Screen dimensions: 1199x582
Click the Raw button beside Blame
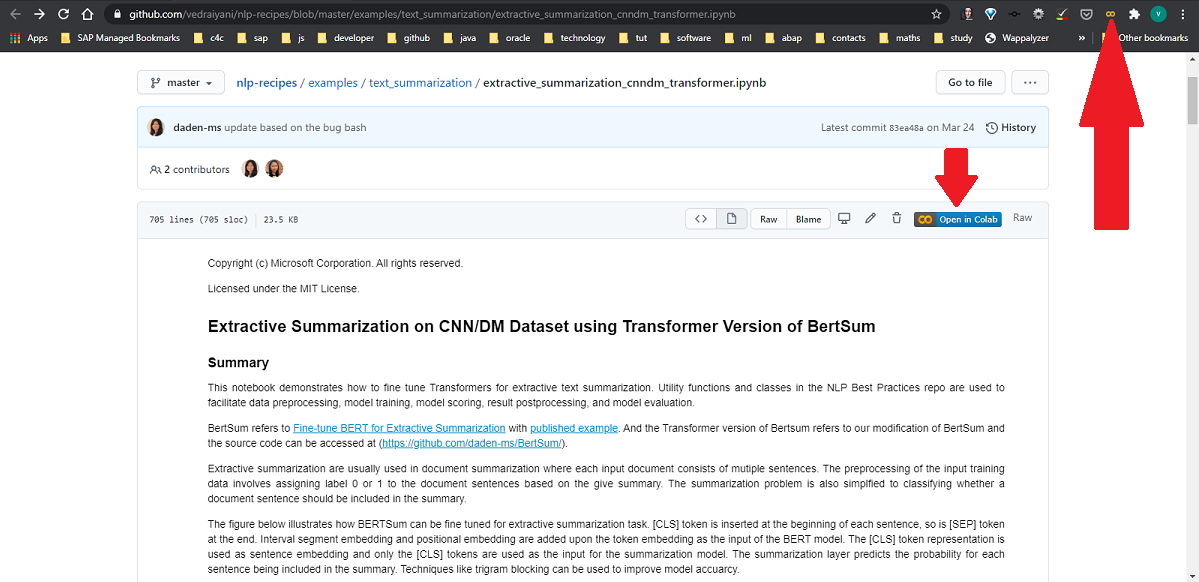768,219
